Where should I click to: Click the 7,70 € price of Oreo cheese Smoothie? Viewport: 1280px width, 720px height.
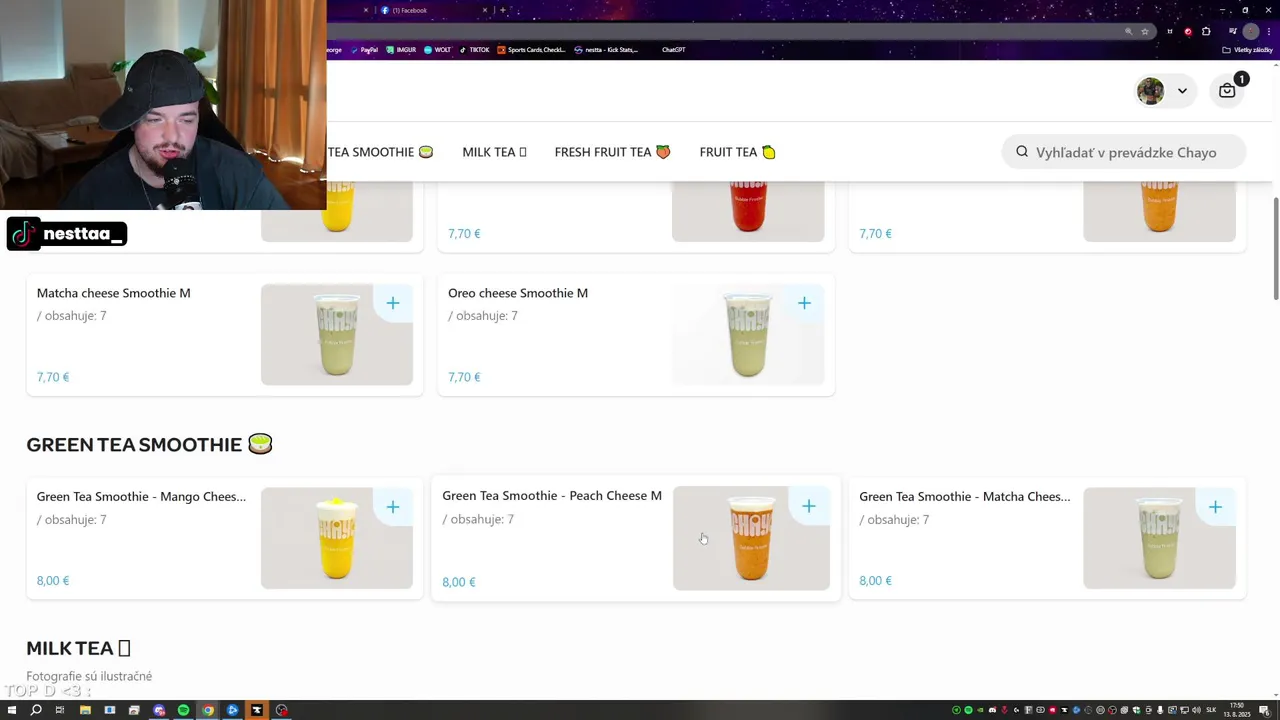click(464, 377)
